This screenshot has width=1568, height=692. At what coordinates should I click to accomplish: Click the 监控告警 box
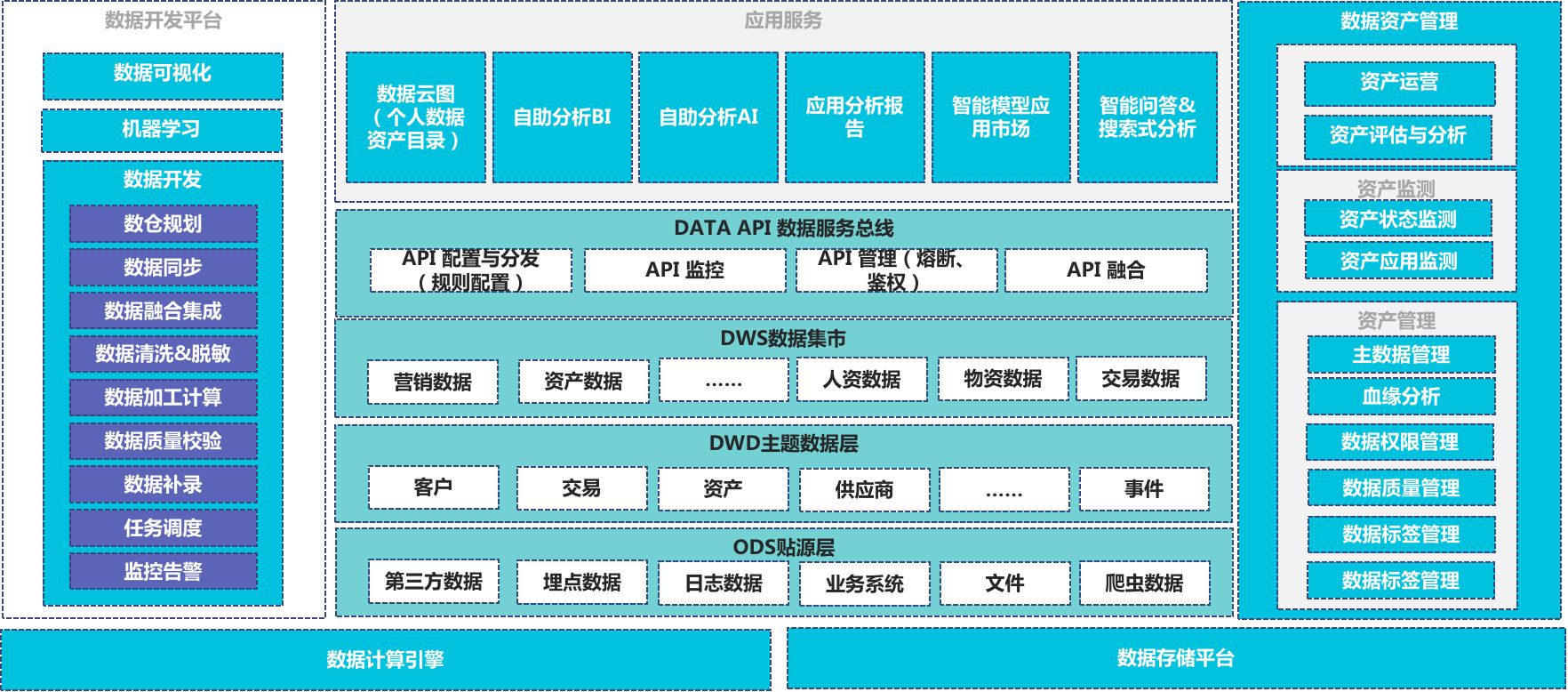(164, 572)
